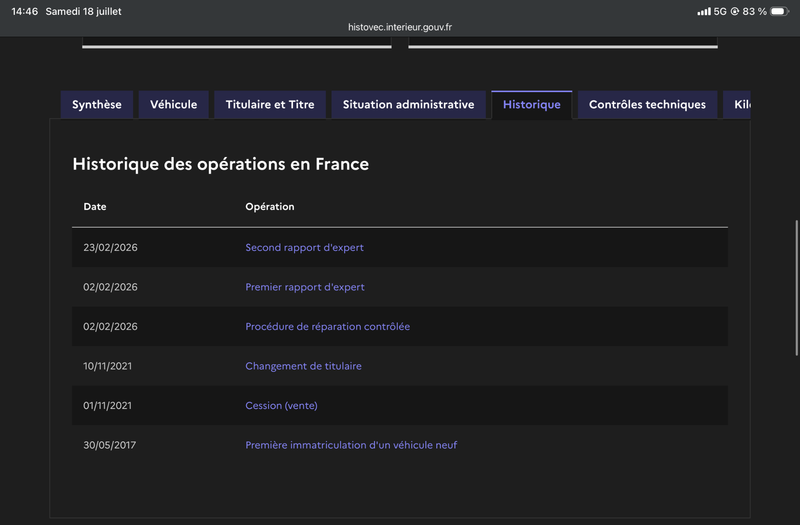Screen dimensions: 800x525
Task: Tap the Samedi 18 juillet date
Action: coord(84,11)
